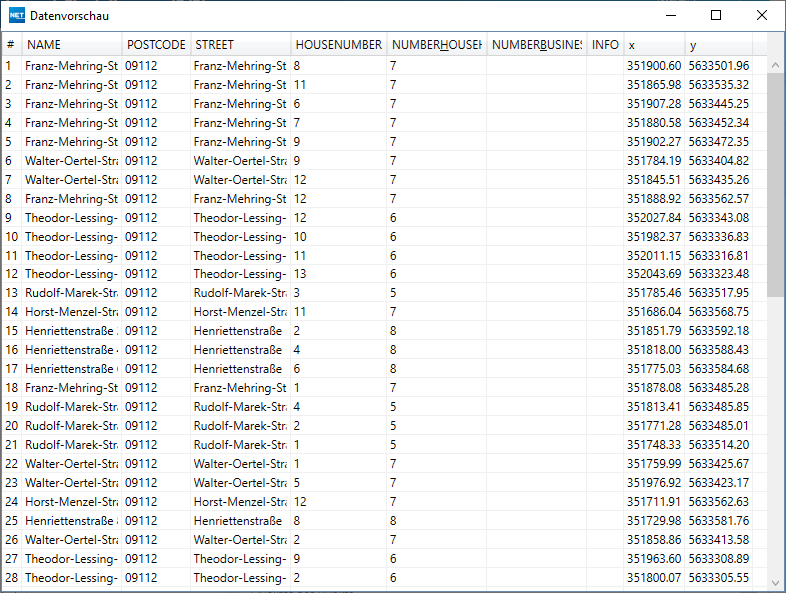Click the scrollbar down arrow
Screen dimensions: 786x593
click(776, 581)
